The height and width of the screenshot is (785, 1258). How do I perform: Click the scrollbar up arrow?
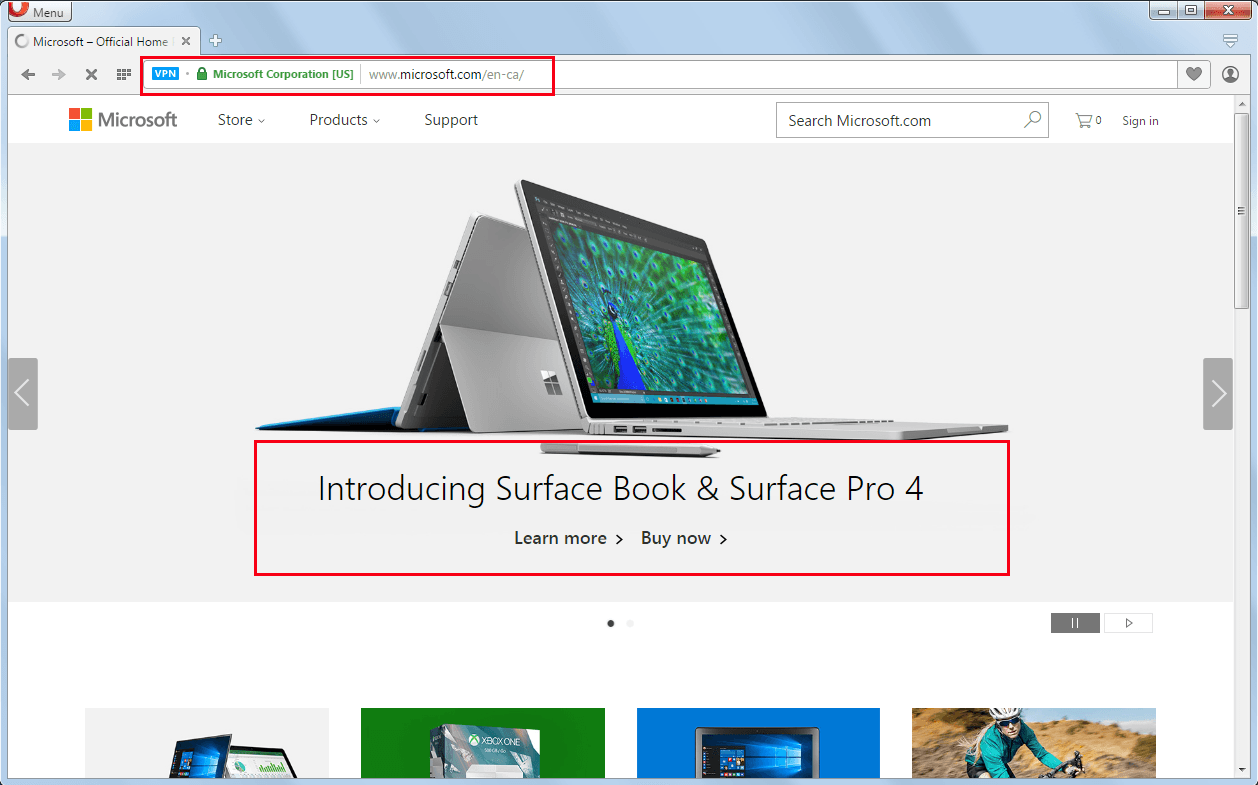point(1241,105)
